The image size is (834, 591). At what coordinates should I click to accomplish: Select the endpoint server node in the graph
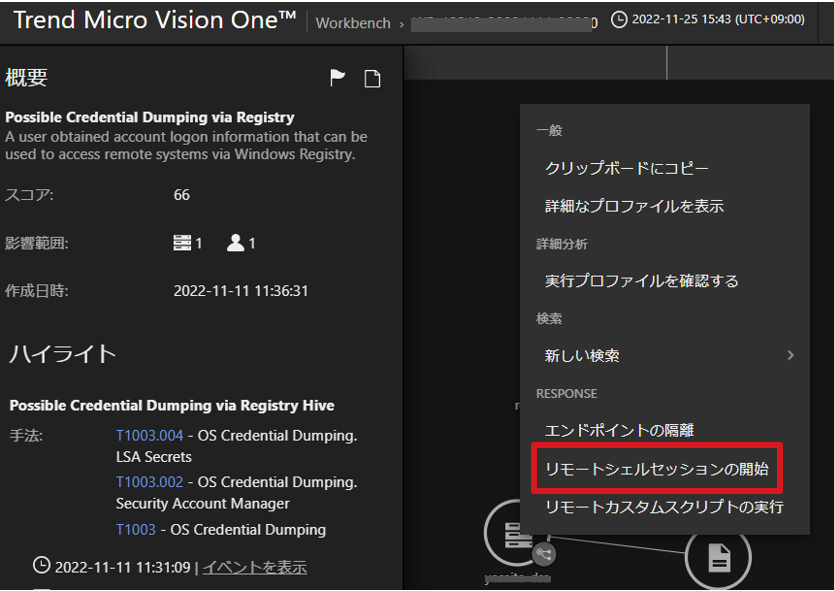pyautogui.click(x=516, y=534)
